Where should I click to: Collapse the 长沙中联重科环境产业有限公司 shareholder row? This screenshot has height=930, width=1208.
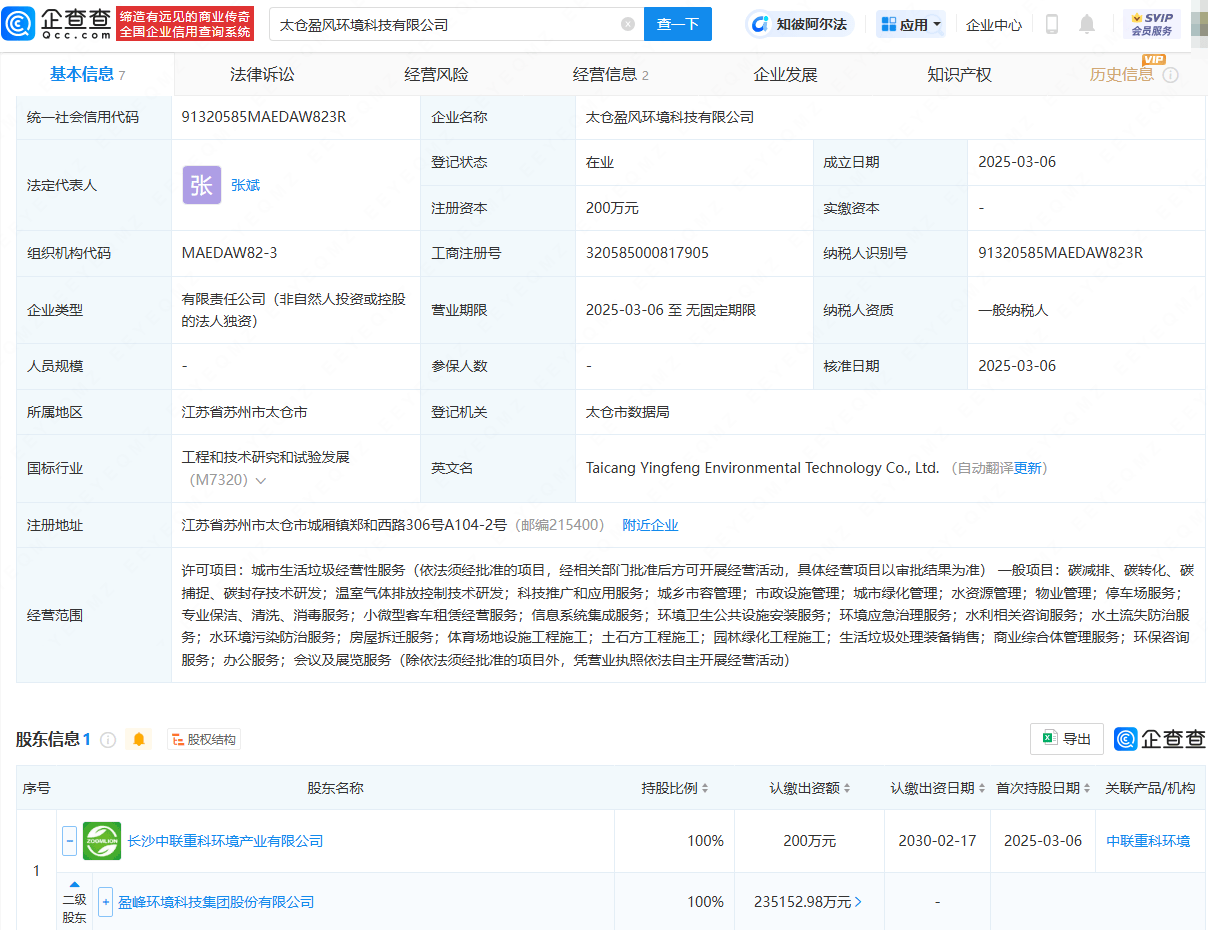(70, 841)
